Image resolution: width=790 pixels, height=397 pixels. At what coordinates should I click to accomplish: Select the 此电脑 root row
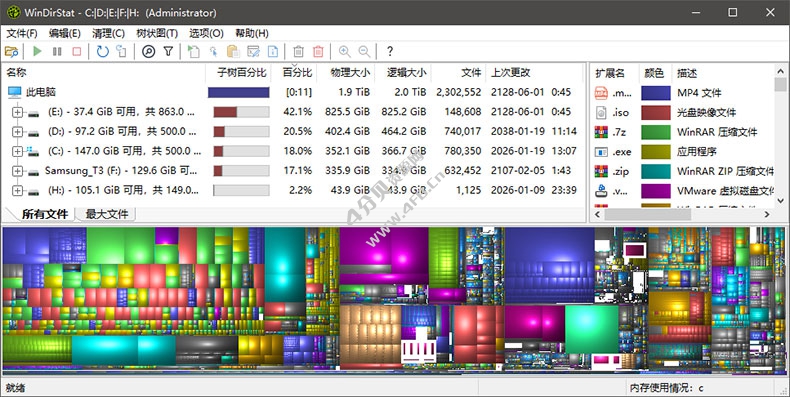(x=294, y=92)
